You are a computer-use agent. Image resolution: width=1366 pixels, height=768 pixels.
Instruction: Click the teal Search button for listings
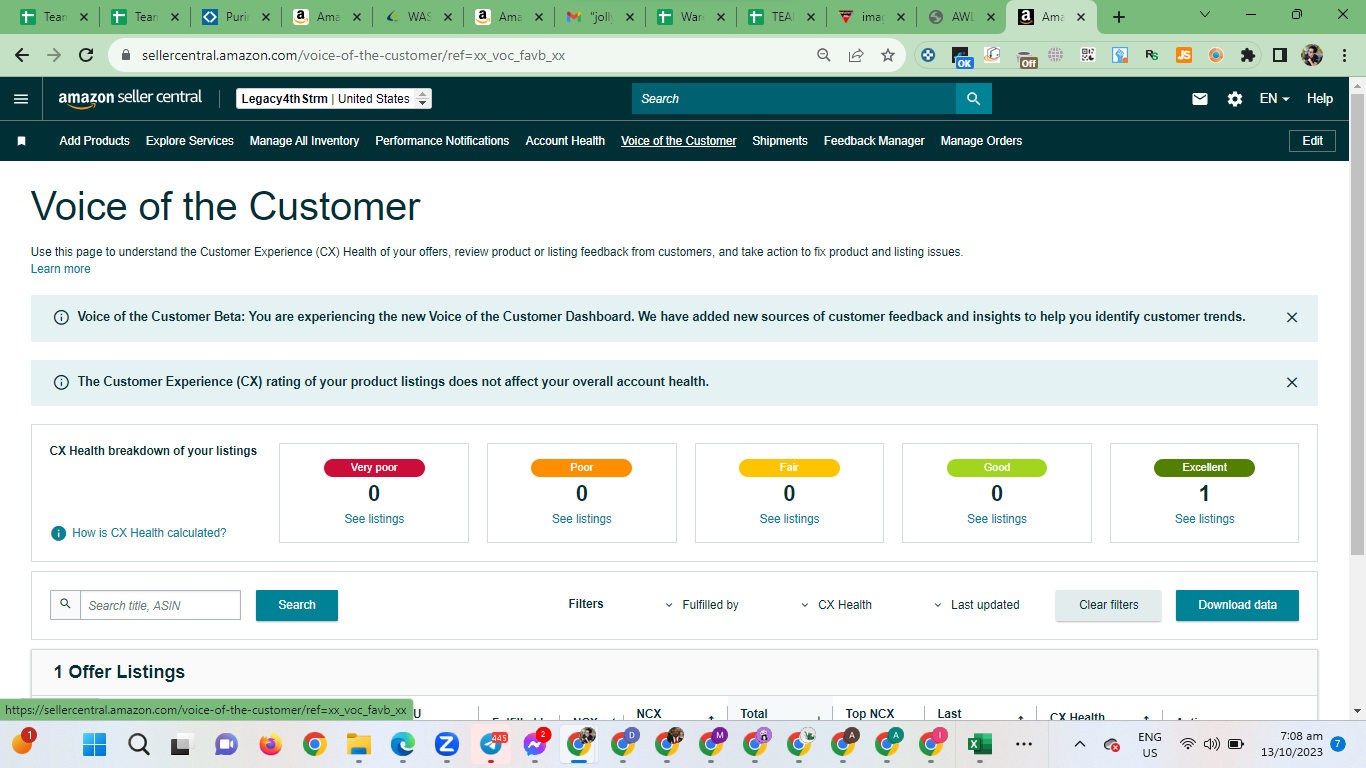tap(297, 605)
